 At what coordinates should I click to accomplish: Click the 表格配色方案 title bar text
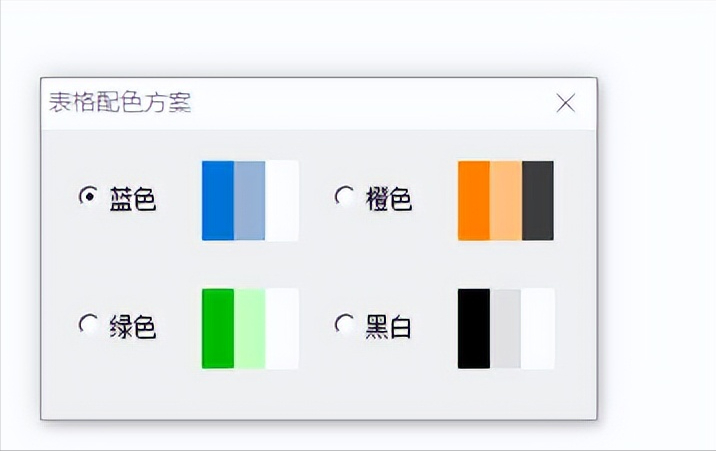coord(120,102)
